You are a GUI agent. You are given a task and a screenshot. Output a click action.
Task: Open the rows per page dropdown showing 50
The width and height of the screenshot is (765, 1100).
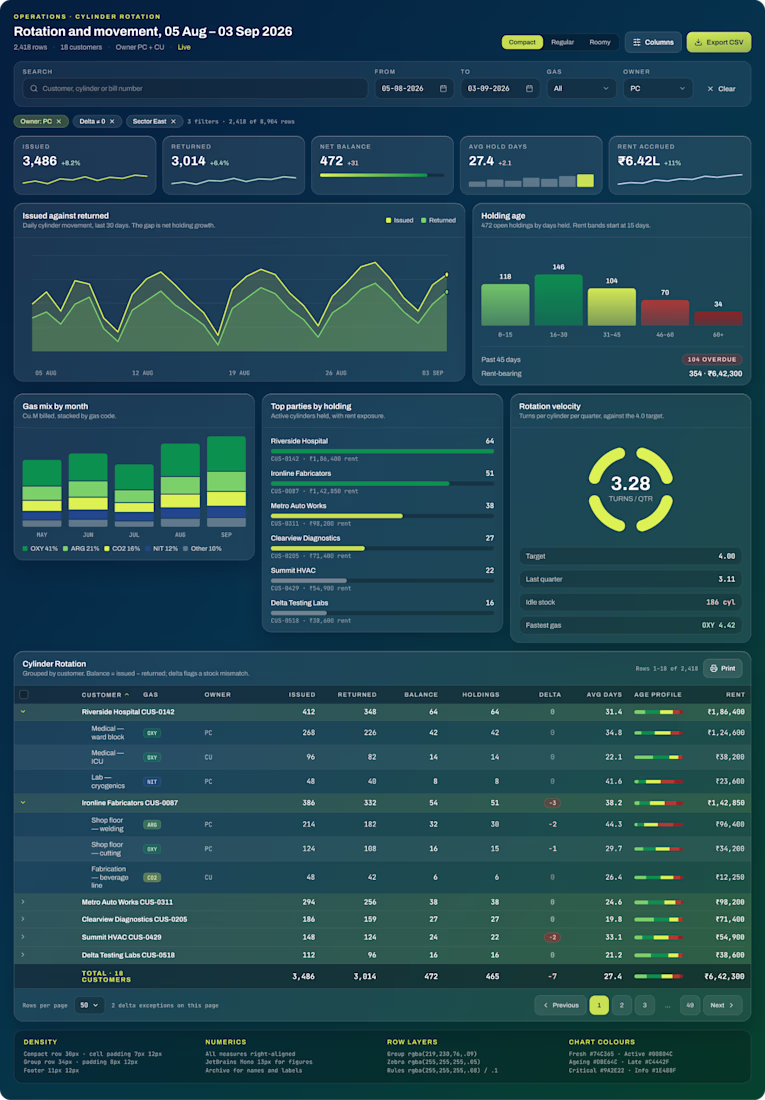[x=90, y=1005]
